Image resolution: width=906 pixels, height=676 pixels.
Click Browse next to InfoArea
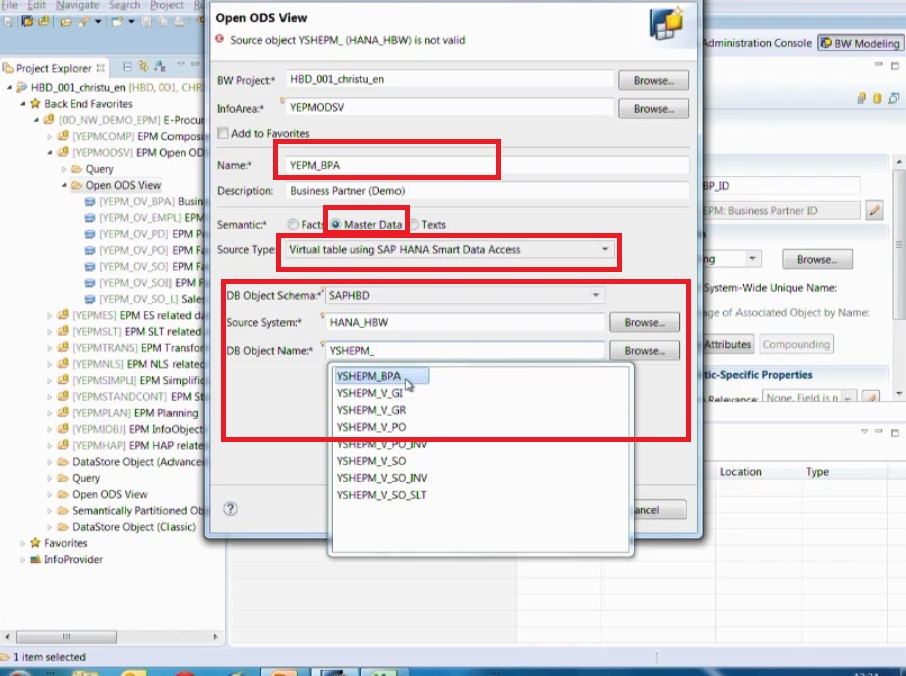(x=653, y=107)
